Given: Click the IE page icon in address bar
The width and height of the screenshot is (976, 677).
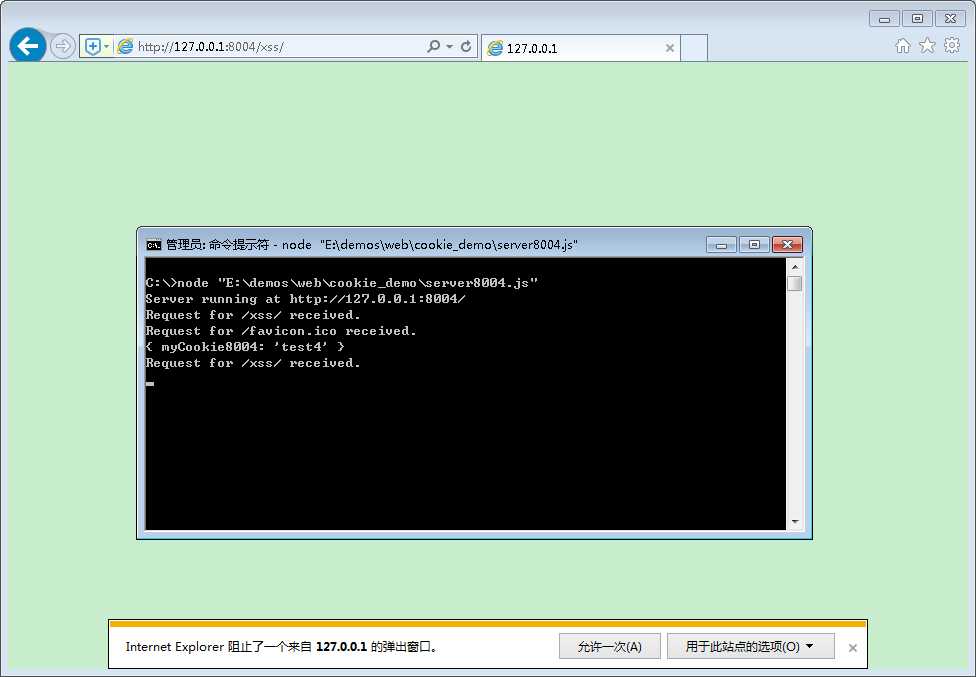Looking at the screenshot, I should pos(125,47).
